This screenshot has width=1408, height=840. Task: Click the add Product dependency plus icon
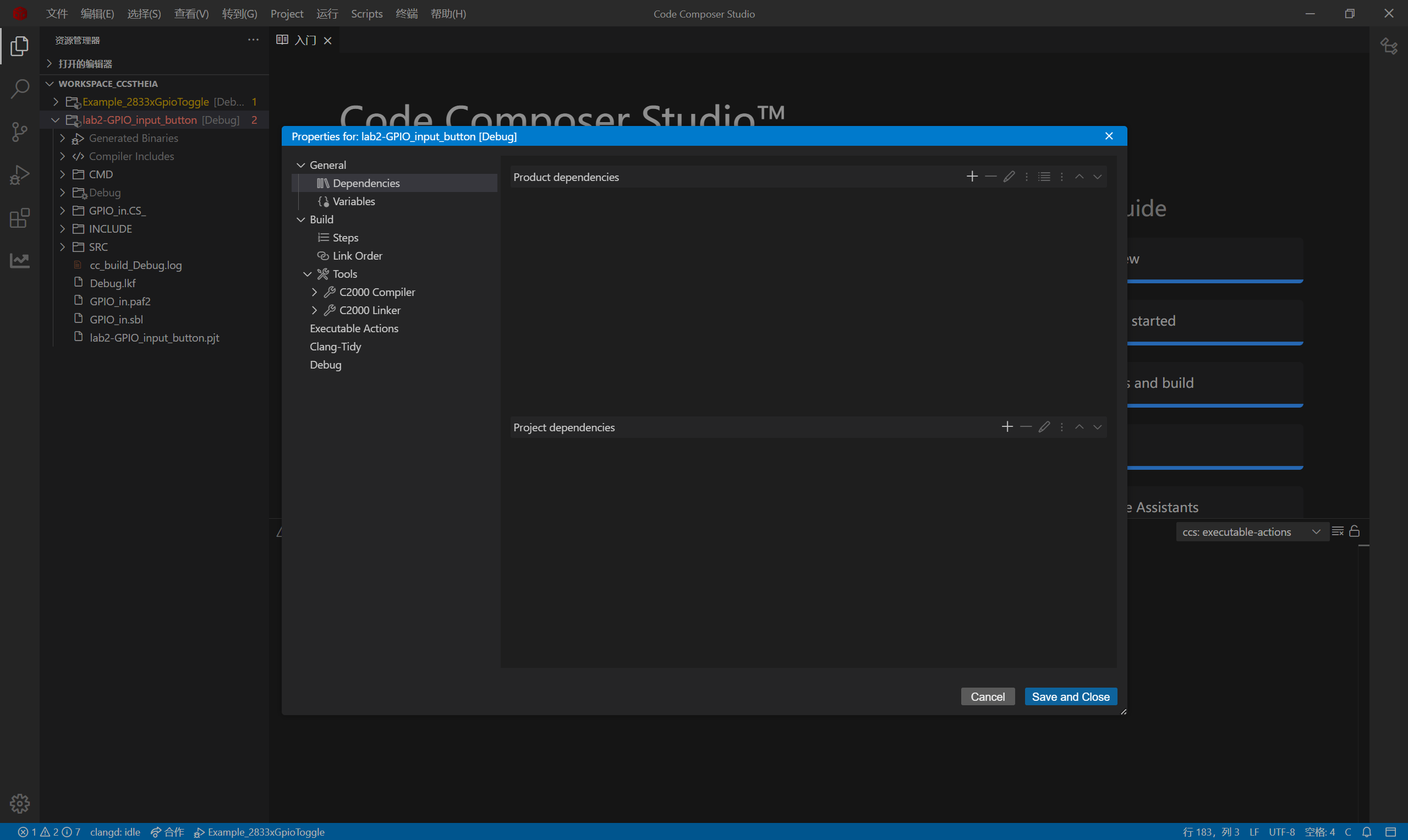(972, 177)
